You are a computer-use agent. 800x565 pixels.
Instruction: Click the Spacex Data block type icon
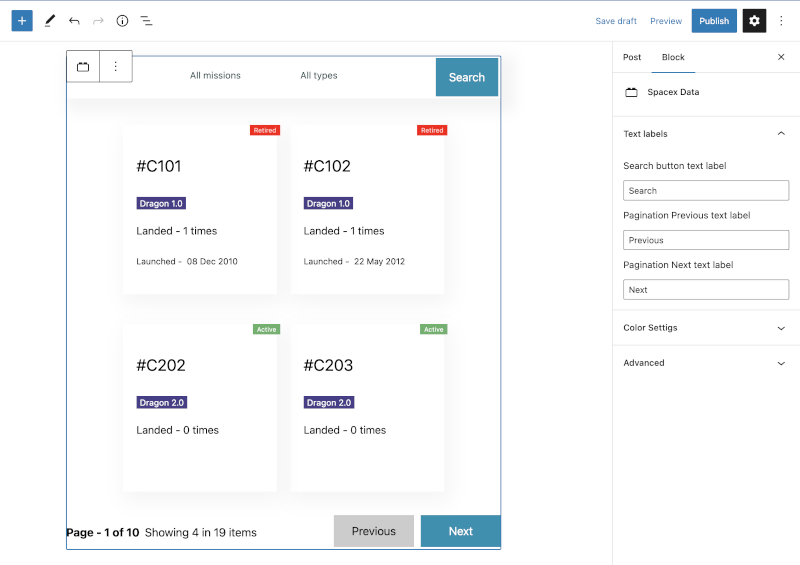(83, 67)
